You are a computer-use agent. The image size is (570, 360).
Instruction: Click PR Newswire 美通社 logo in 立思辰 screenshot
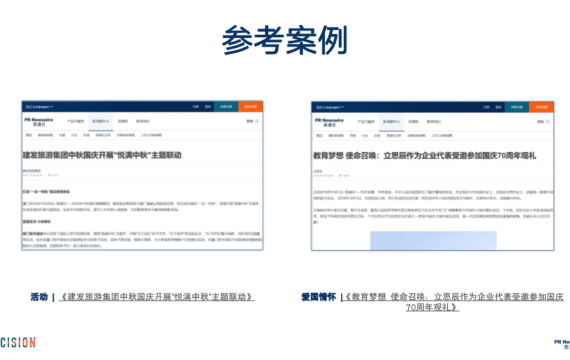pyautogui.click(x=329, y=122)
